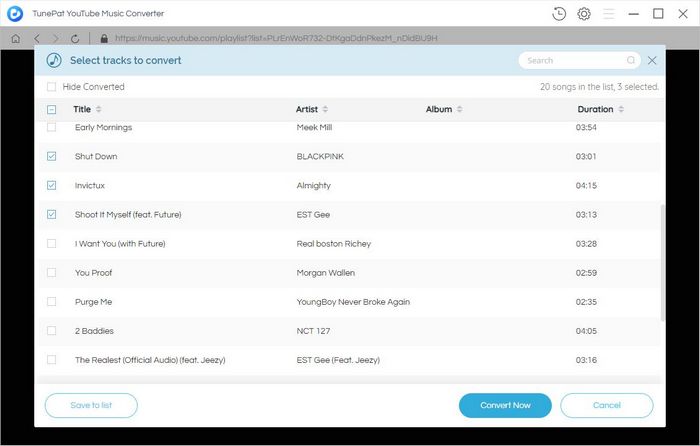Click the padlock icon beside the URL

click(x=104, y=38)
